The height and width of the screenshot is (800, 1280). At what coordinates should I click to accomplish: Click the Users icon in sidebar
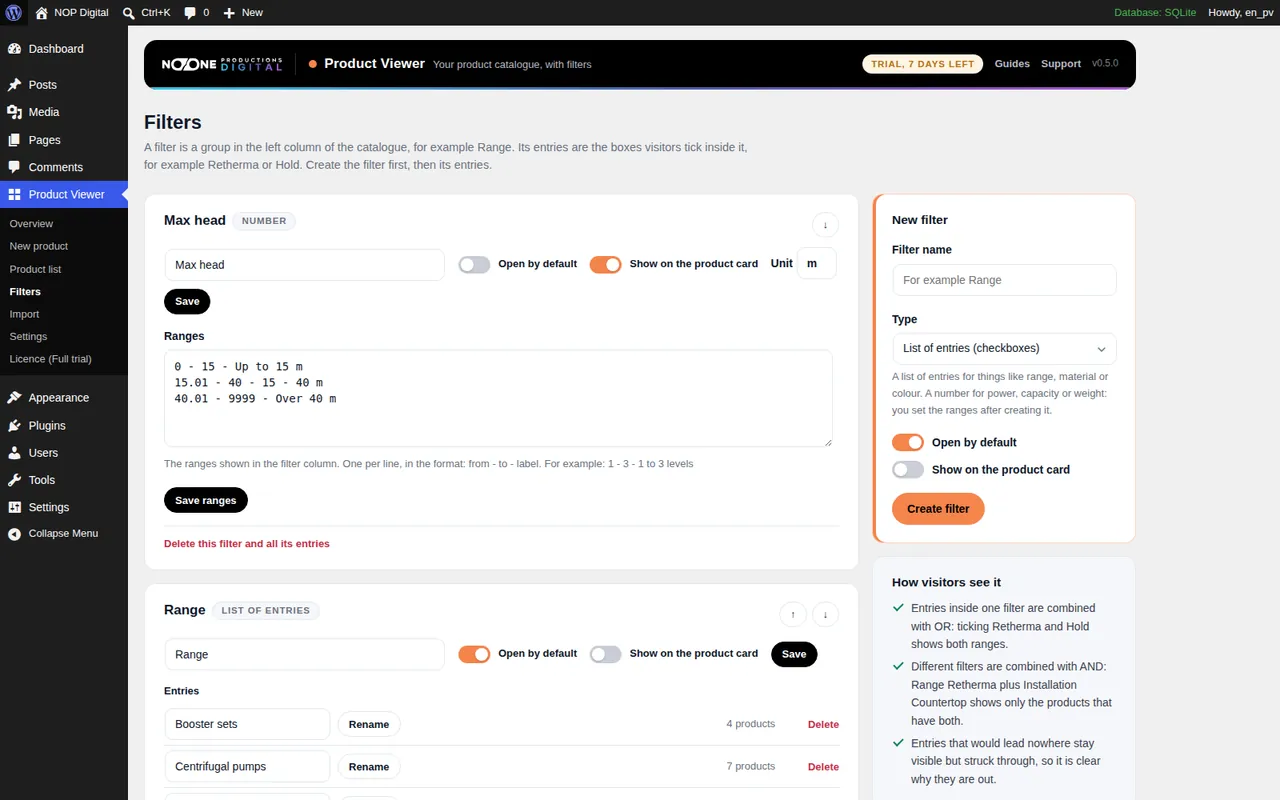point(14,453)
